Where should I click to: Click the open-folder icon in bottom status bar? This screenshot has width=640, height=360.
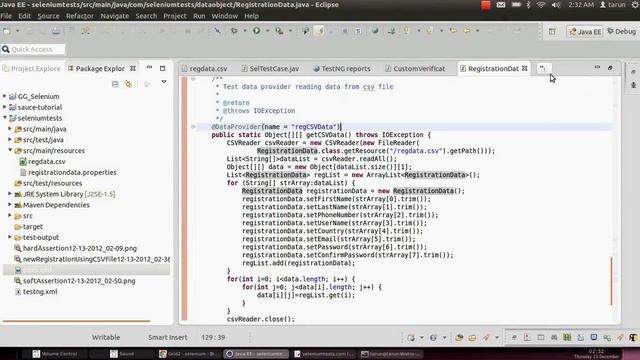click(472, 338)
